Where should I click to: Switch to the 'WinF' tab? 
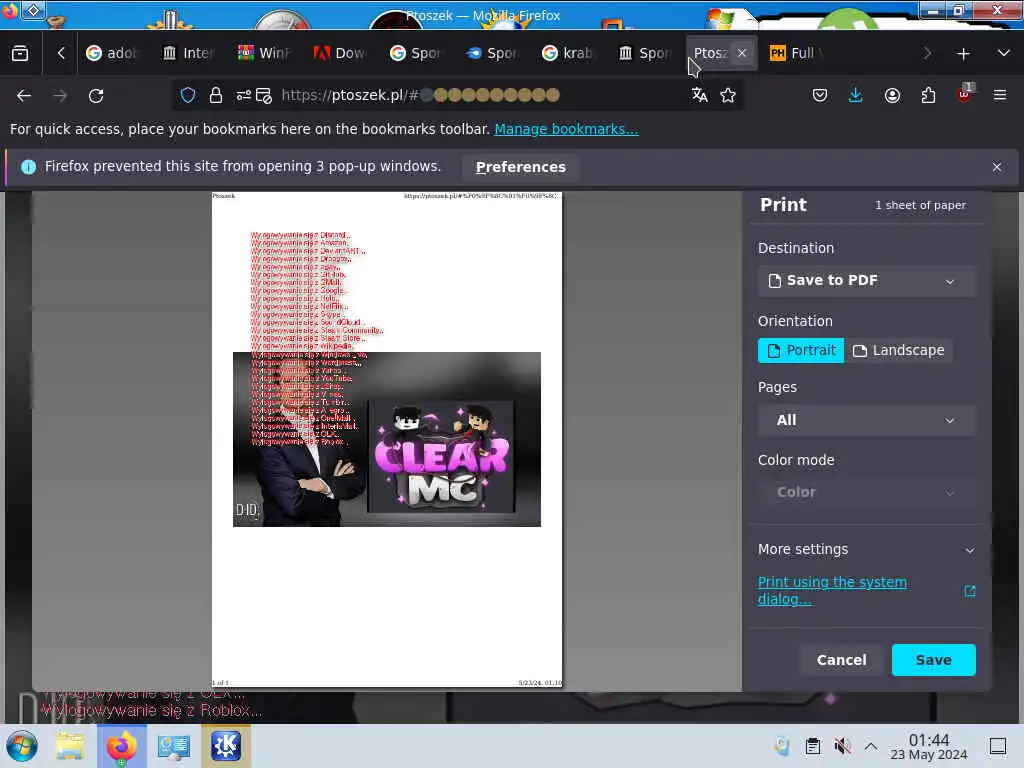(265, 53)
